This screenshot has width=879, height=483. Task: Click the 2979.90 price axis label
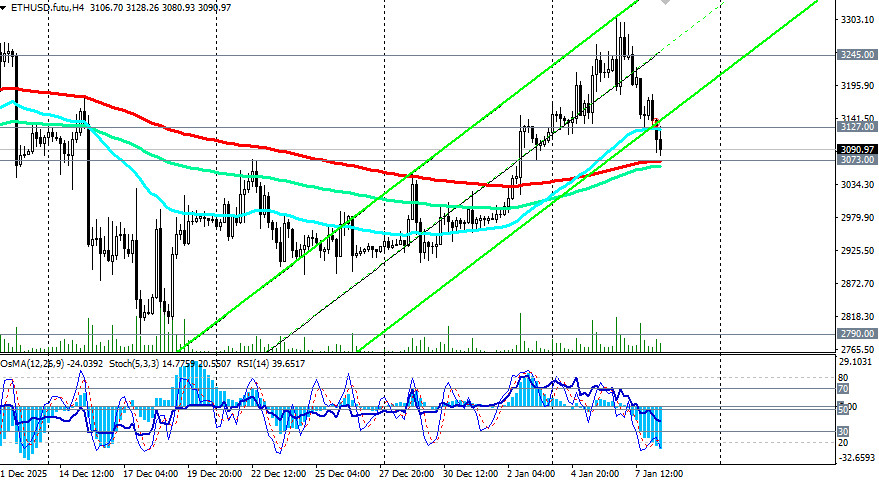point(858,217)
